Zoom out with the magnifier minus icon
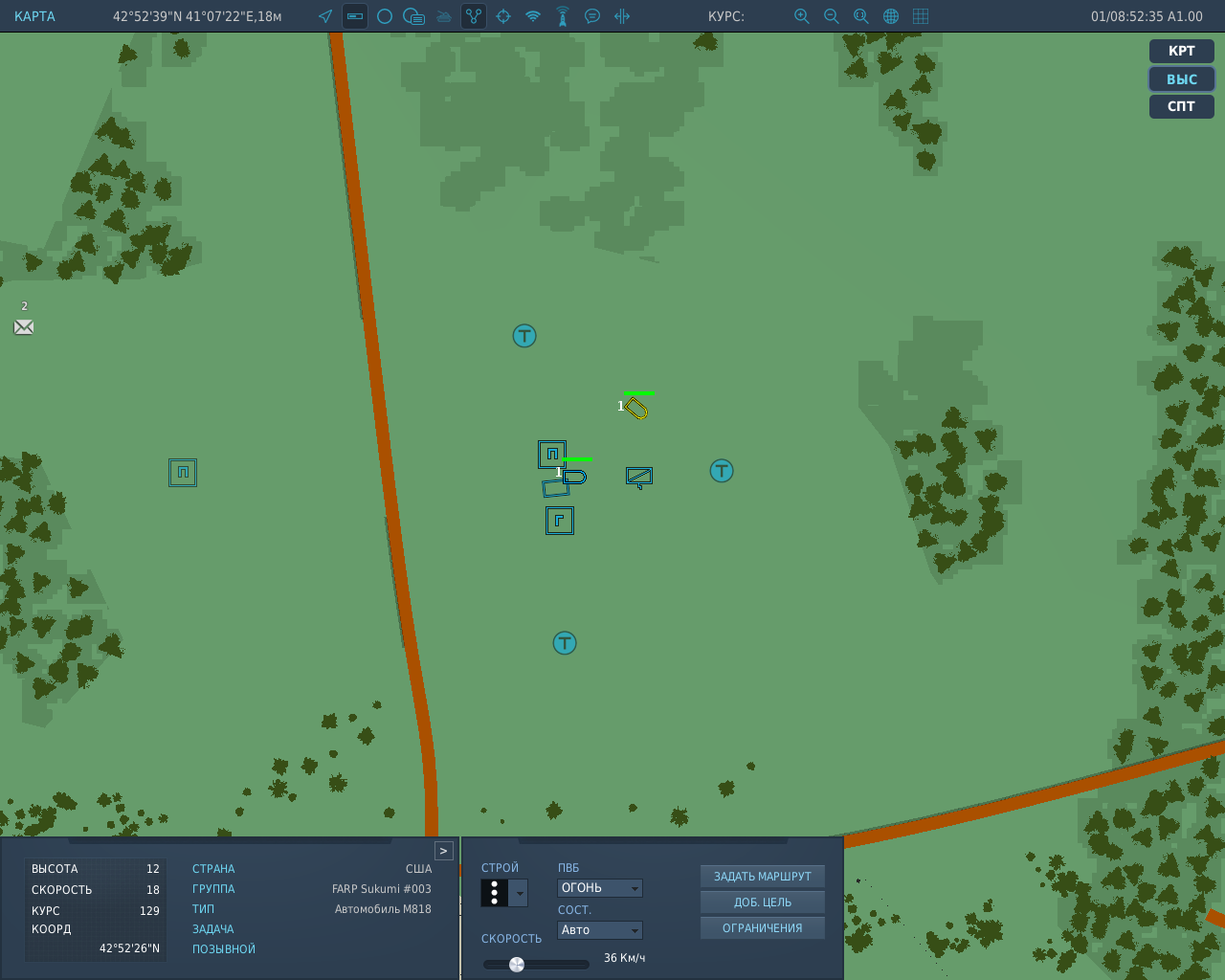Image resolution: width=1225 pixels, height=980 pixels. (x=832, y=16)
